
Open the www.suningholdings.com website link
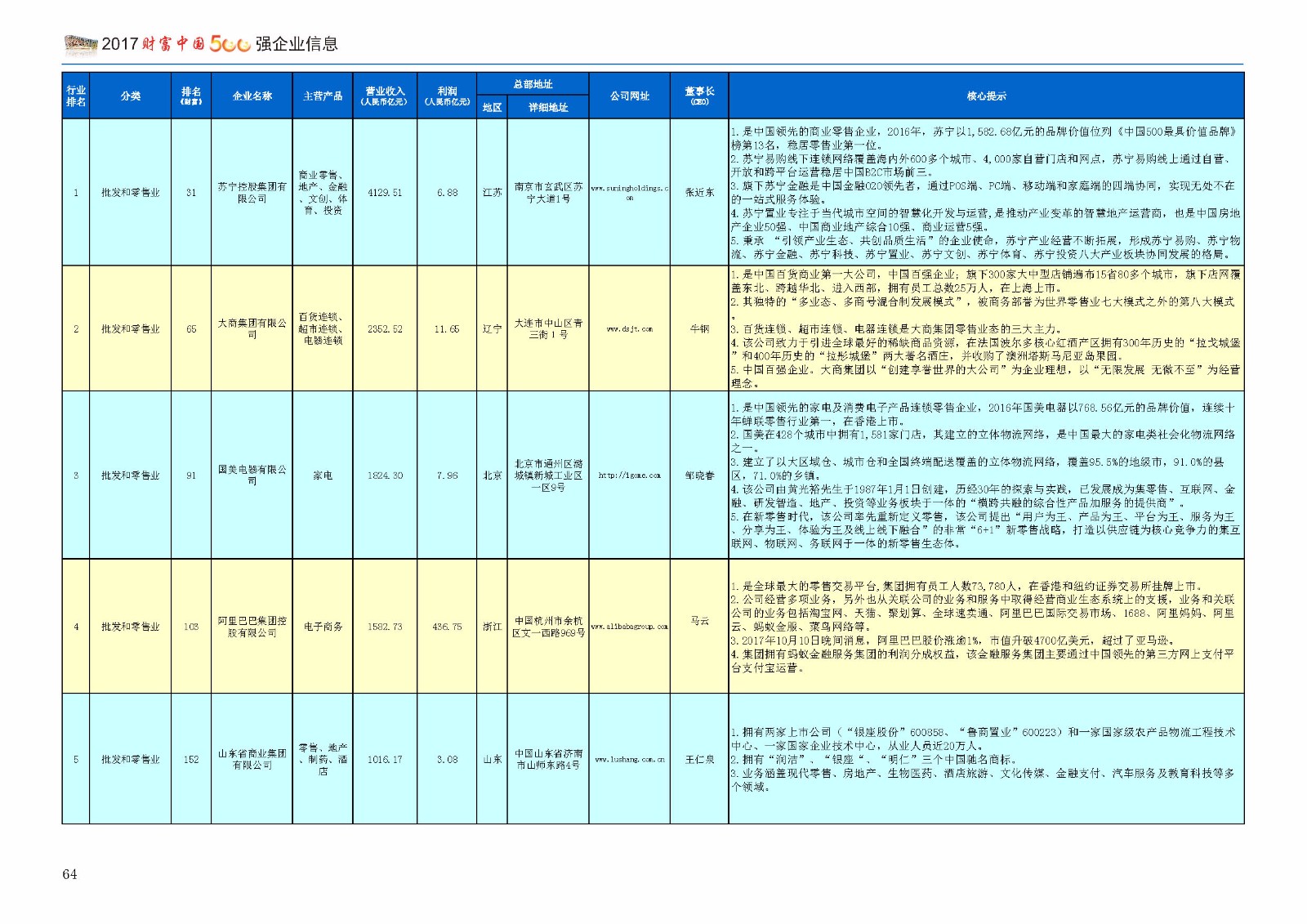point(629,193)
